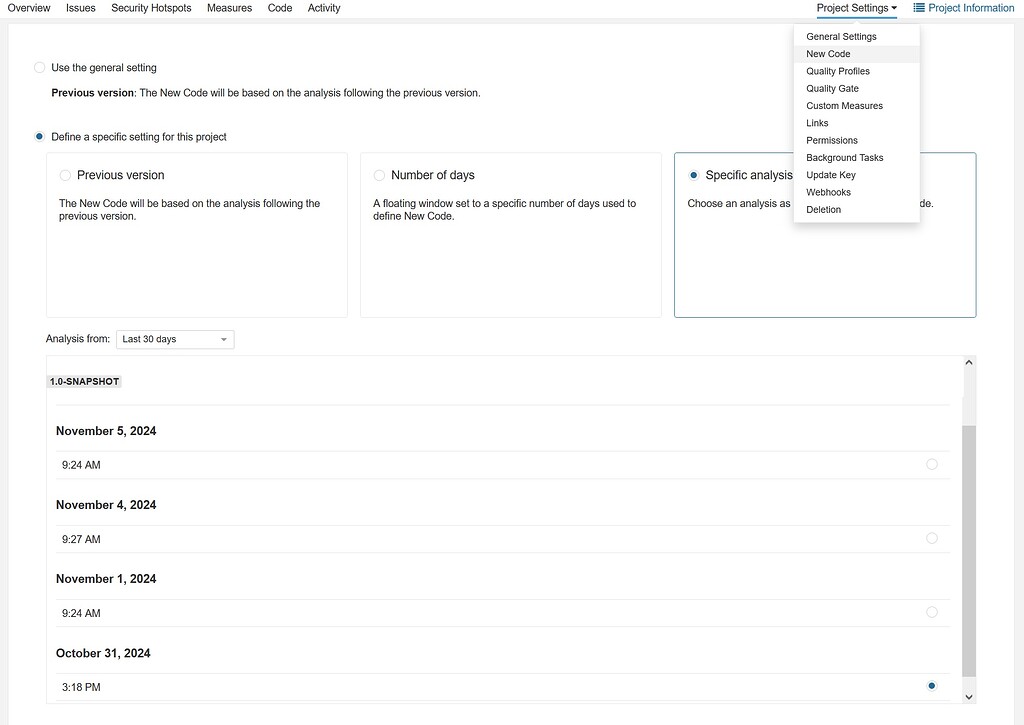Choose the 'Number of days' option

[x=379, y=174]
